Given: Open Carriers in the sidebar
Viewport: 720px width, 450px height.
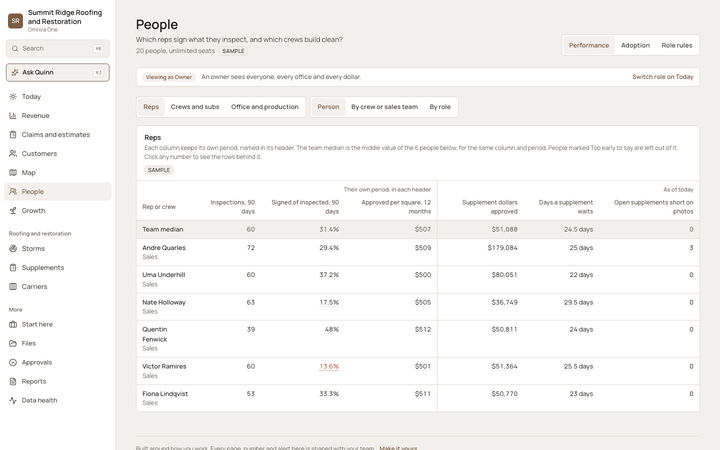Looking at the screenshot, I should click(x=57, y=287).
